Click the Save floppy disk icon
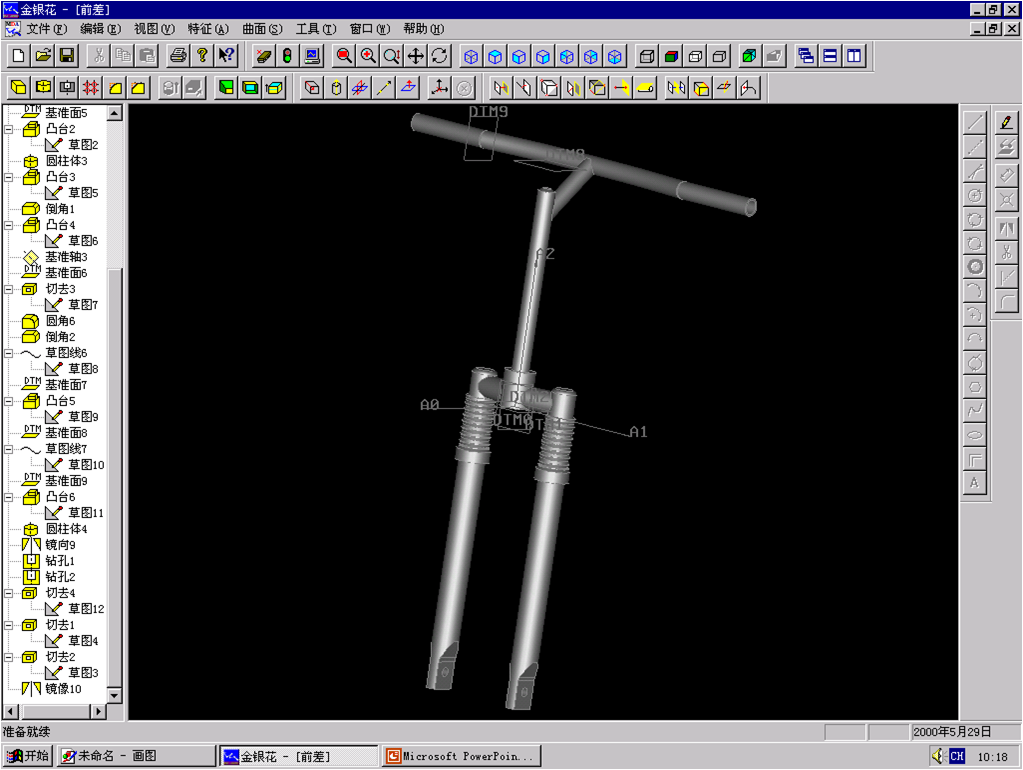Viewport: 1023px width, 770px height. [x=67, y=56]
